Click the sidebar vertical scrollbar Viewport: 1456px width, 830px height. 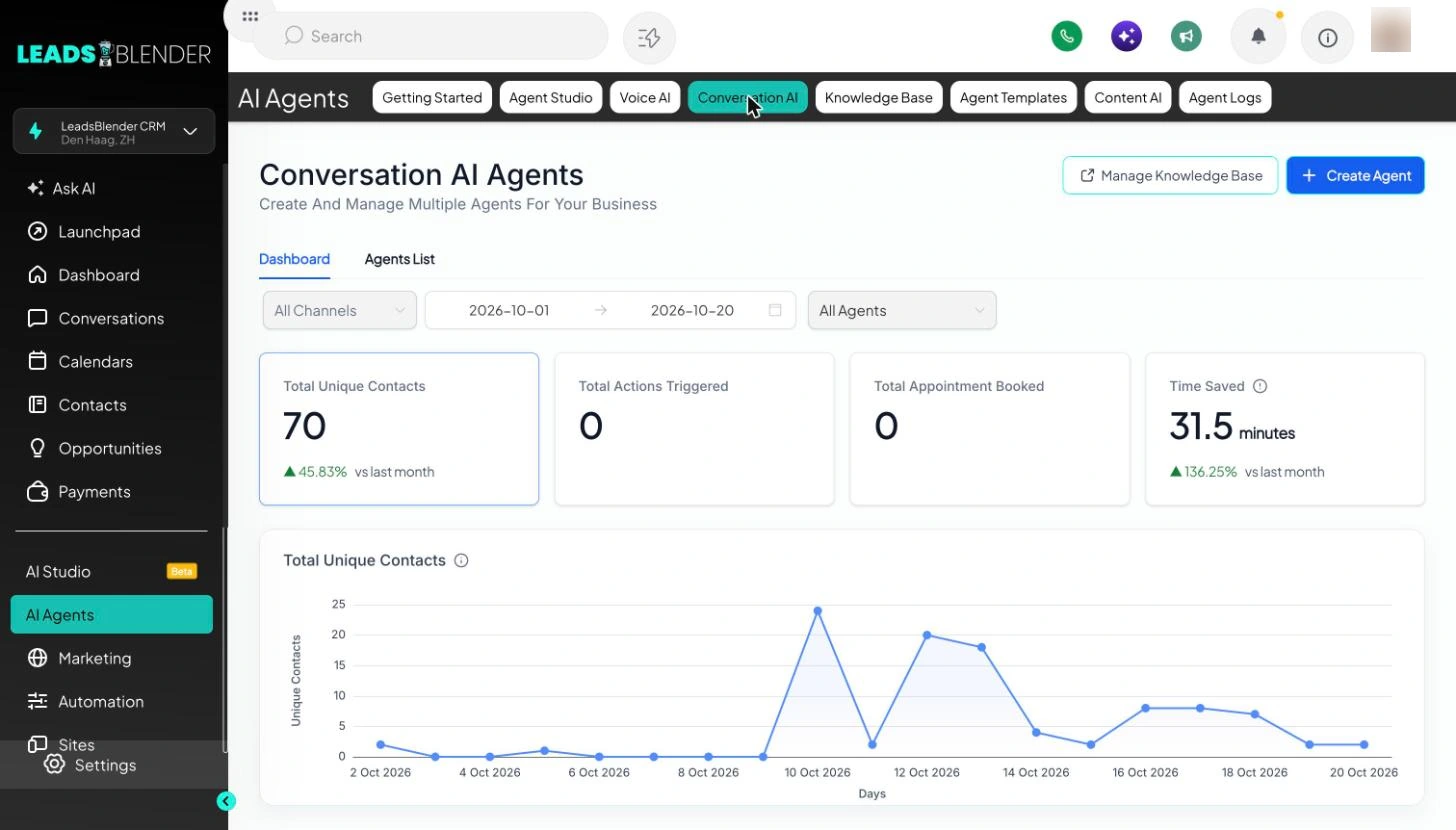[x=225, y=640]
